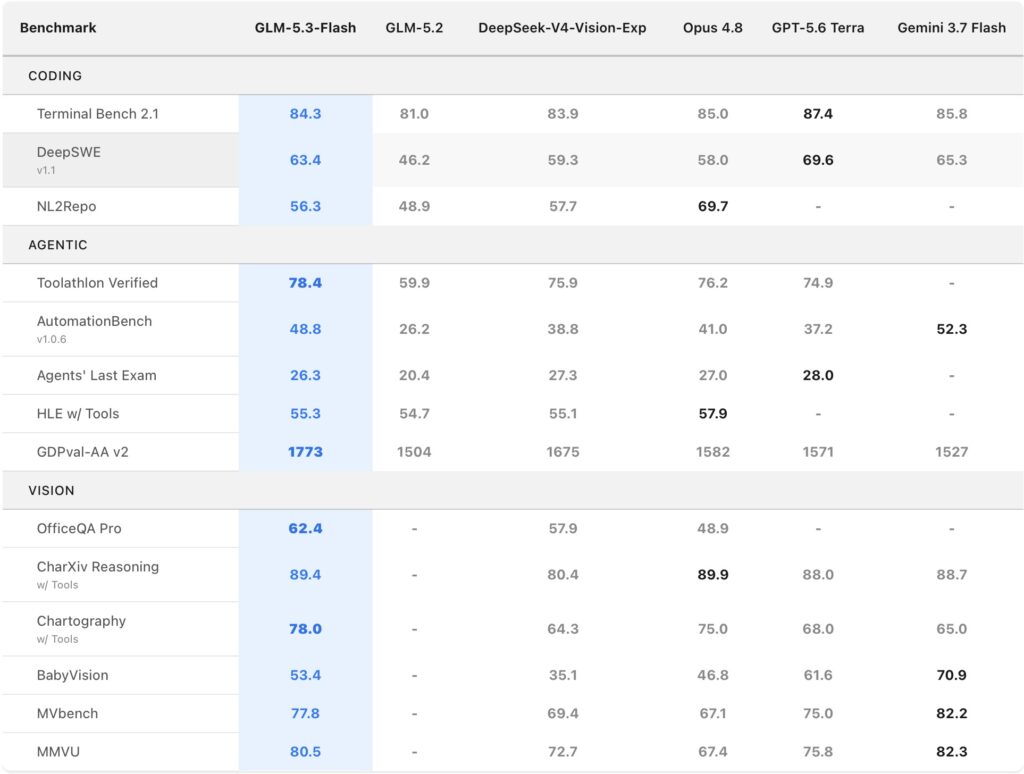Click the Opus 4.8 column header
Viewport: 1024px width, 774px height.
tap(712, 27)
